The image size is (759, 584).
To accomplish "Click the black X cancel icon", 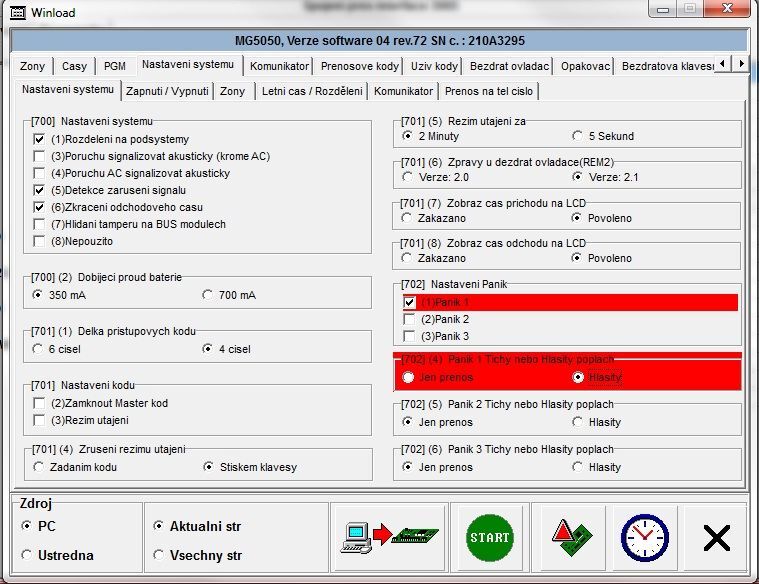I will pos(716,539).
